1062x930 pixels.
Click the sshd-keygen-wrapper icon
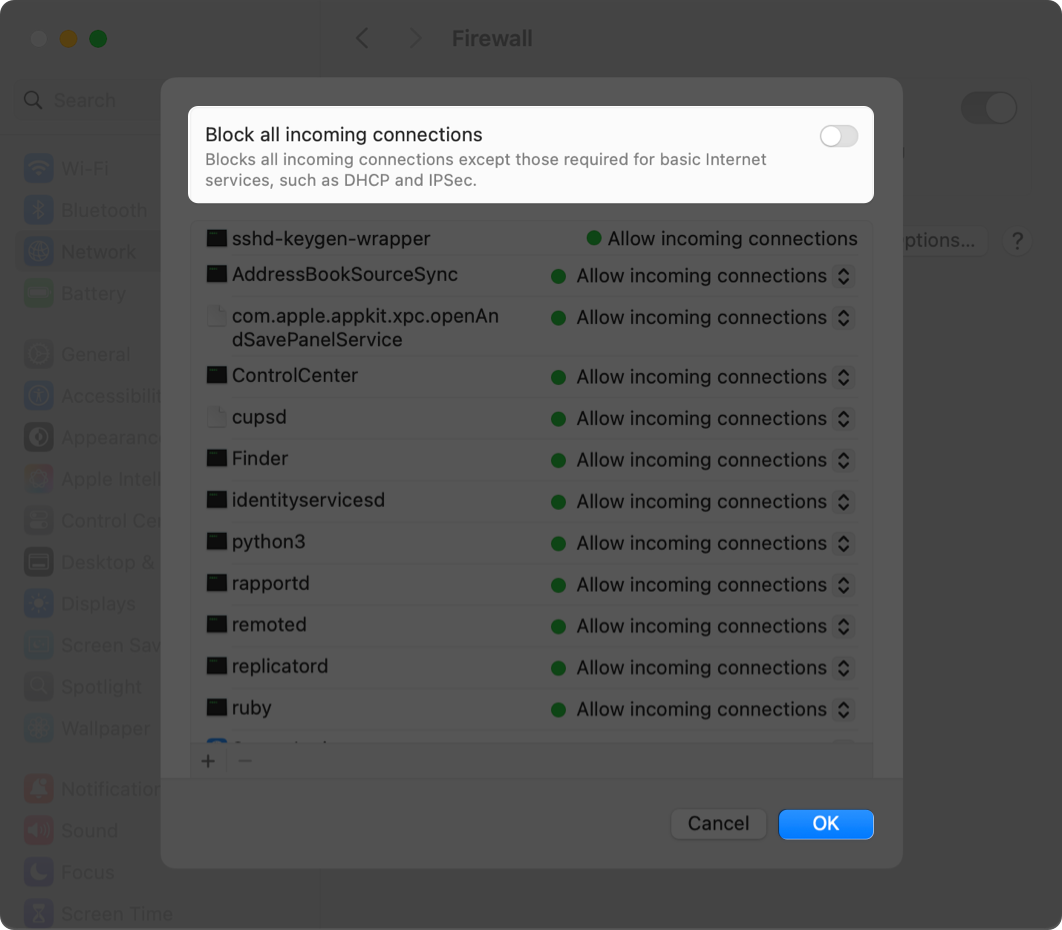217,239
